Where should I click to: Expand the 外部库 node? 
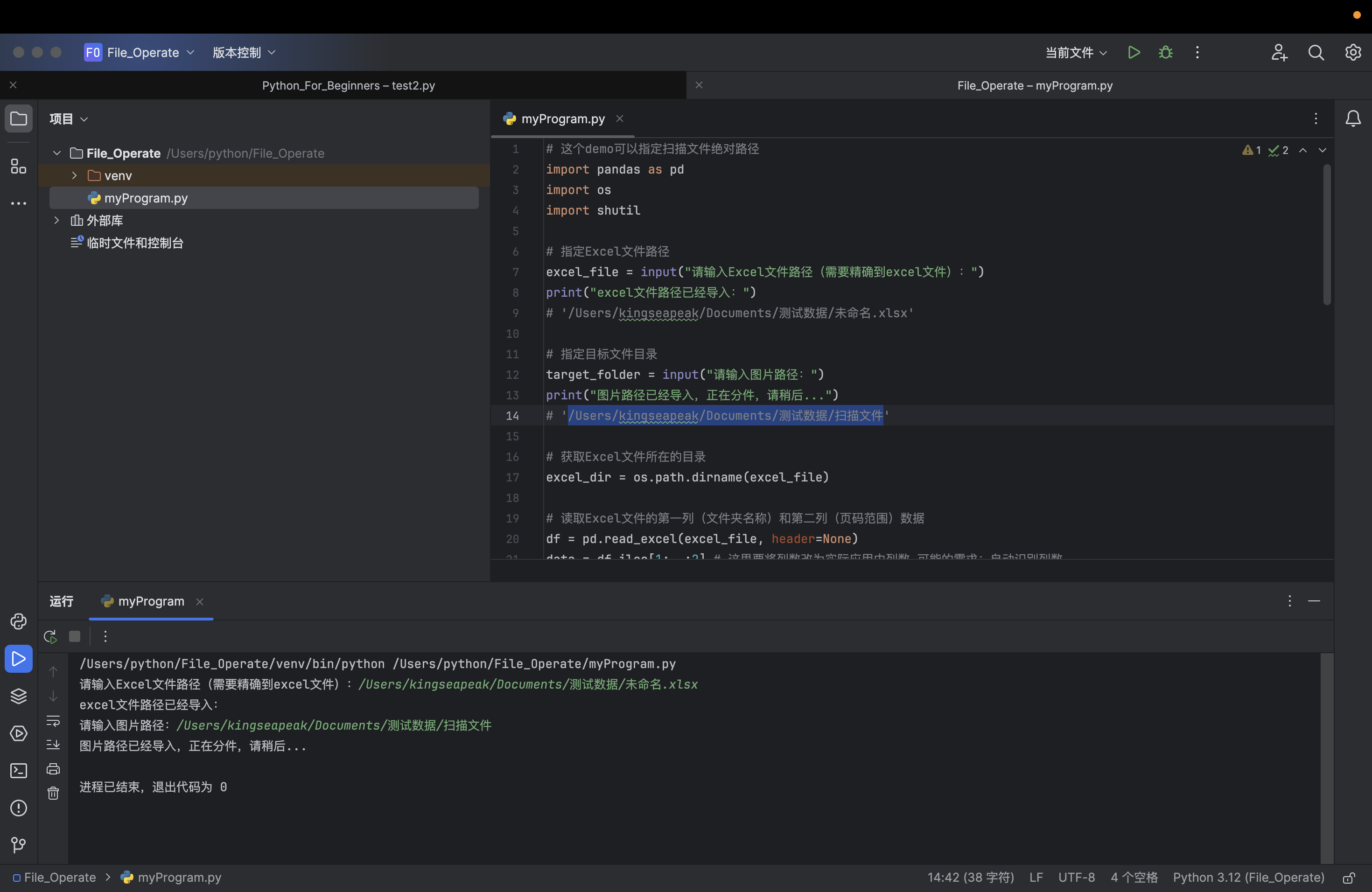[56, 220]
